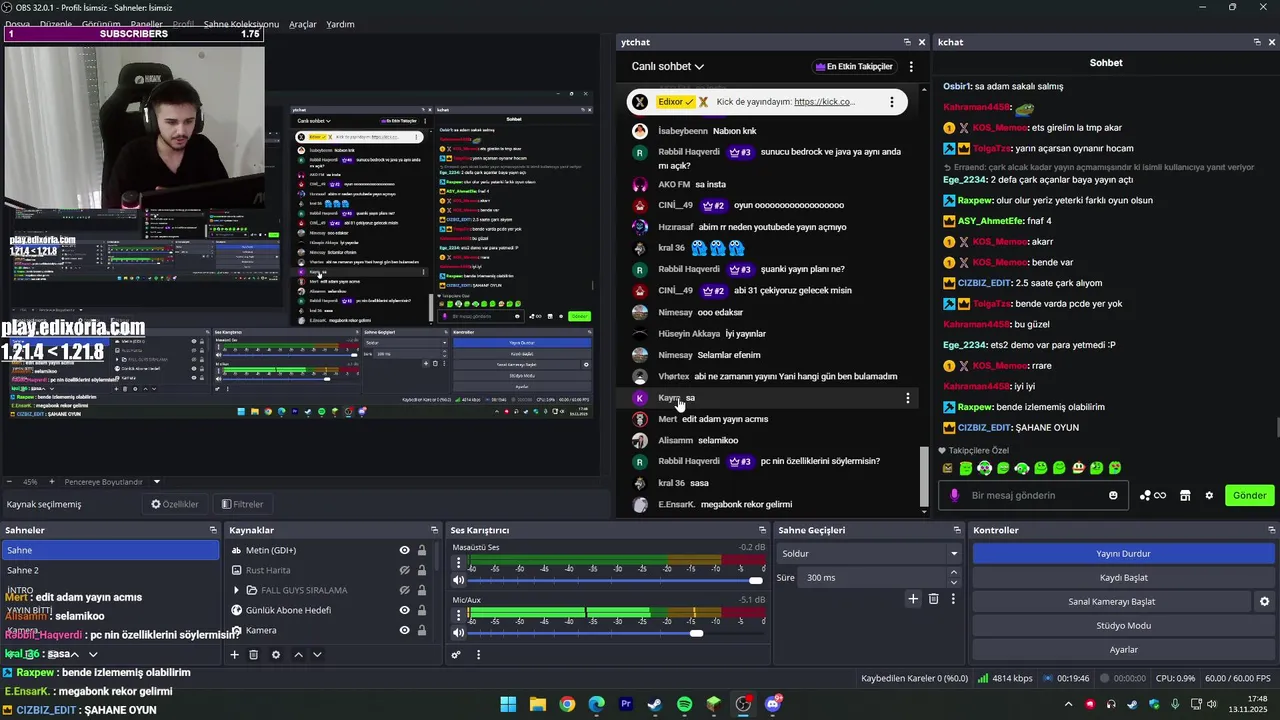Open the Kayra message options kebab
Screen dimensions: 1280x720
click(908, 398)
